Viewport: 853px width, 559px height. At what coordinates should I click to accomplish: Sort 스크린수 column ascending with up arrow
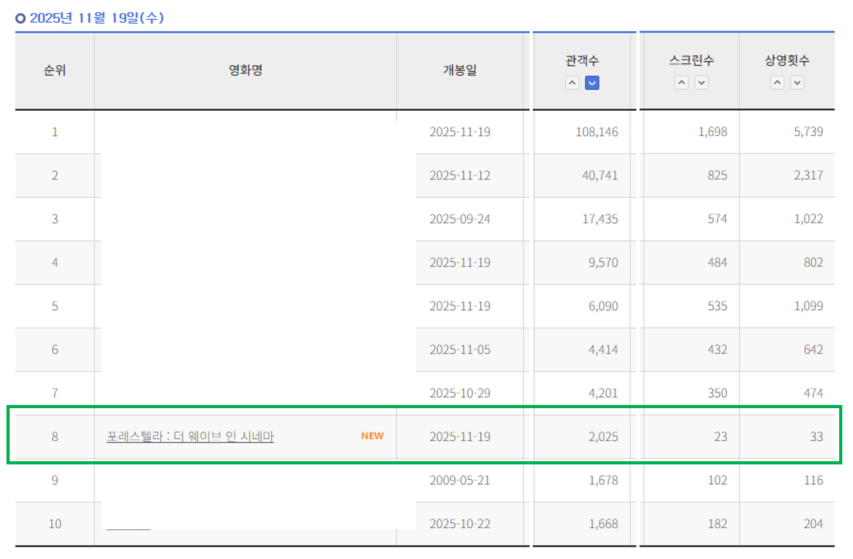pos(681,83)
